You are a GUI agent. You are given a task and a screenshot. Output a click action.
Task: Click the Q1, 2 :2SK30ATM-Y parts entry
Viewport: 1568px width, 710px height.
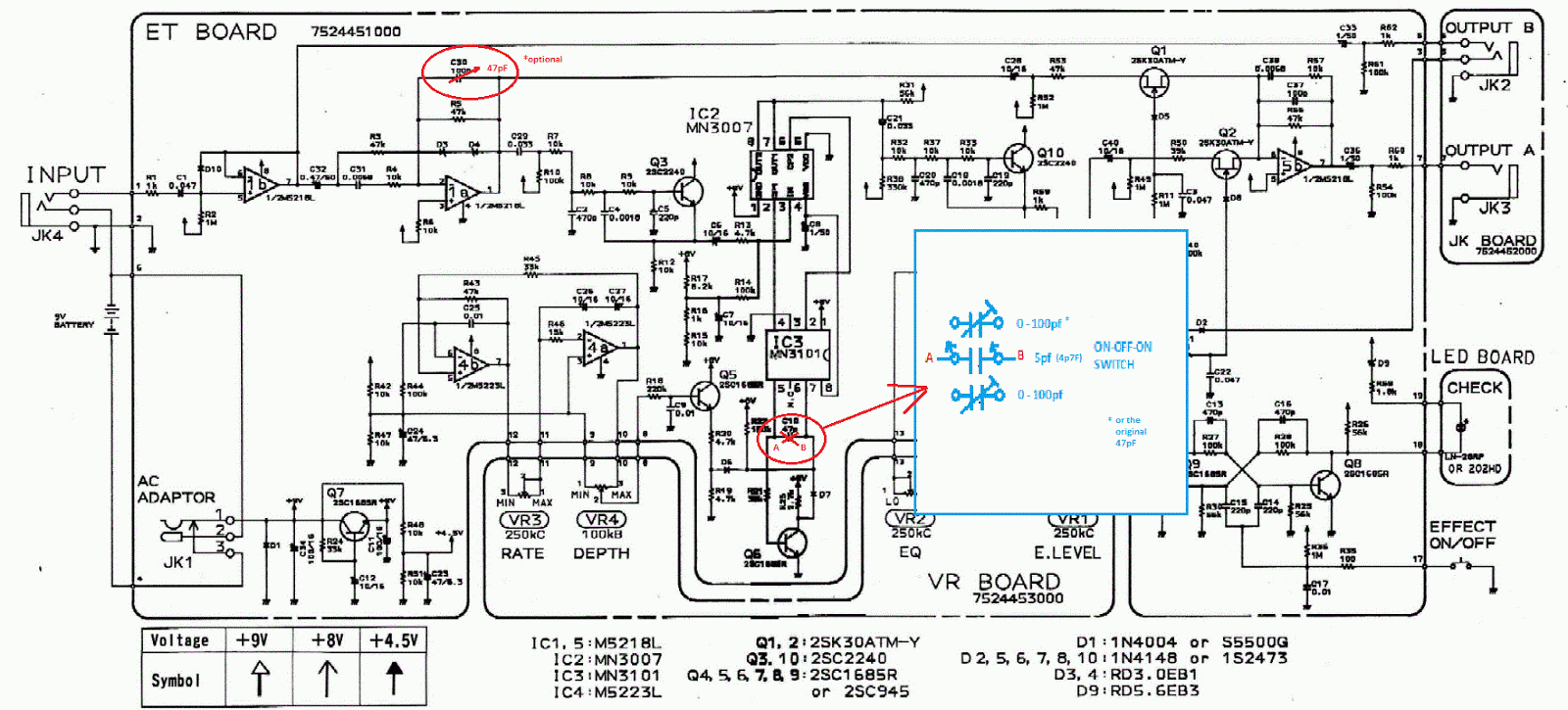click(838, 642)
